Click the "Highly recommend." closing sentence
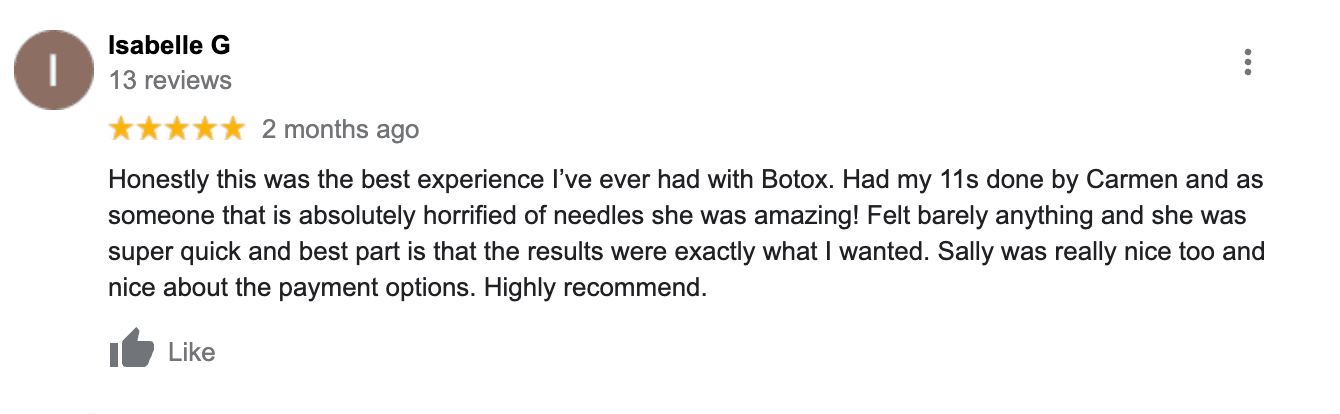 [594, 290]
